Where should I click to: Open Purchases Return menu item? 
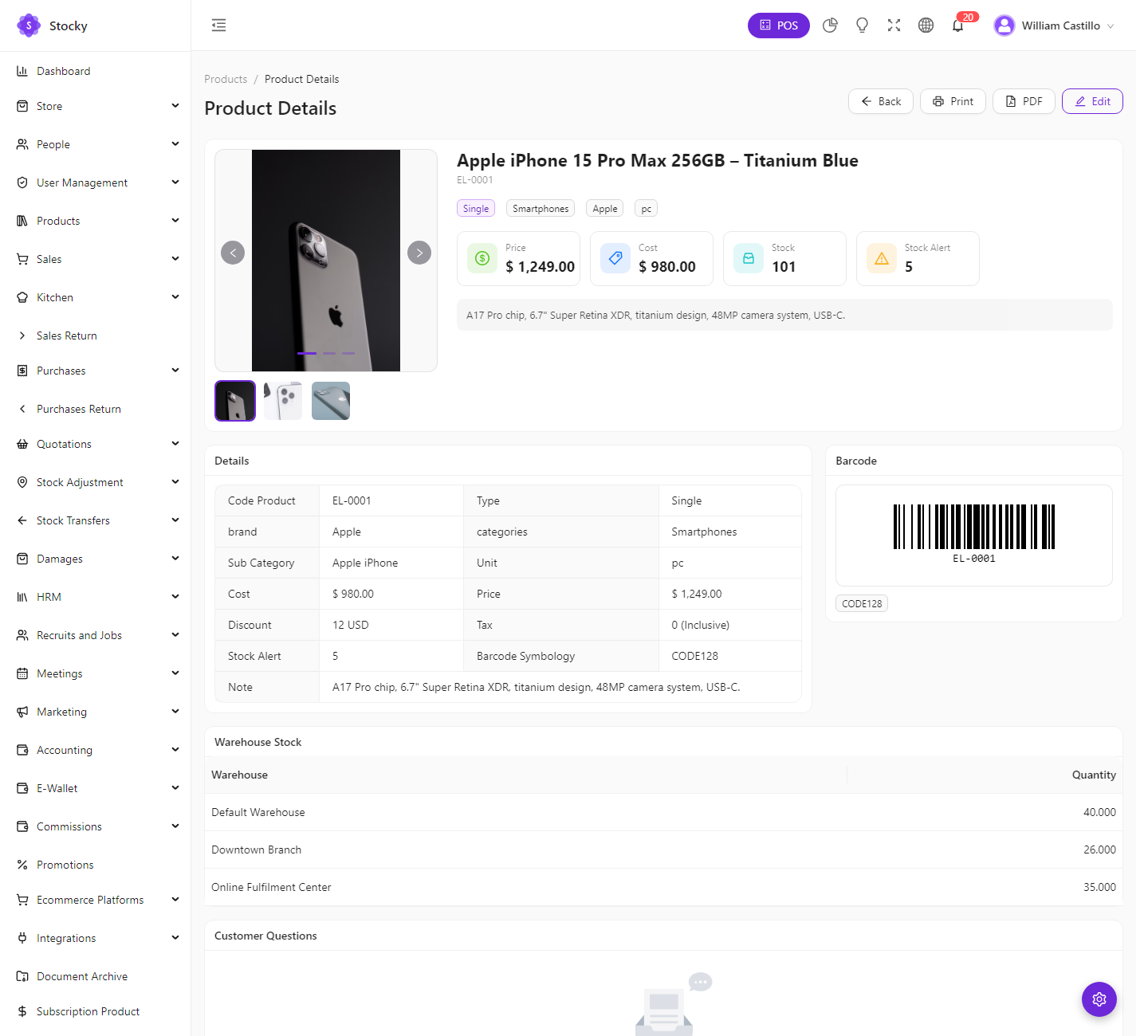pos(96,409)
